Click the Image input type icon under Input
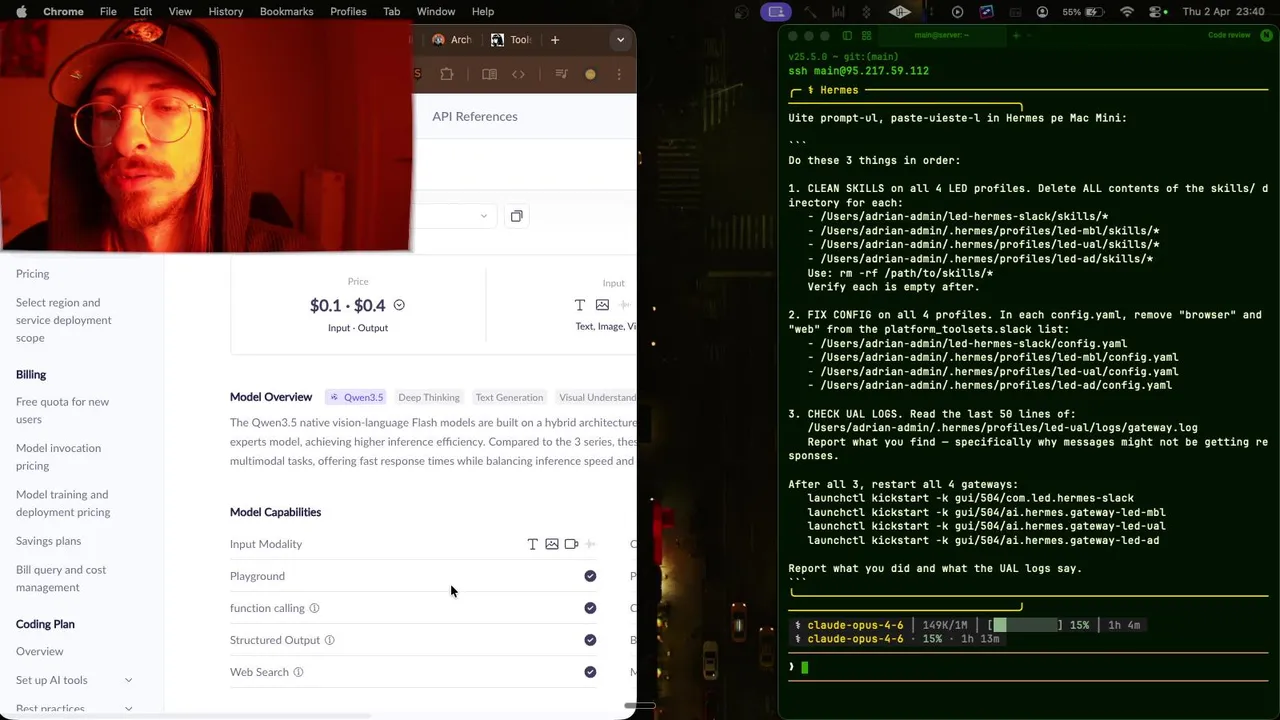Screen dimensions: 1280x720 [602, 305]
